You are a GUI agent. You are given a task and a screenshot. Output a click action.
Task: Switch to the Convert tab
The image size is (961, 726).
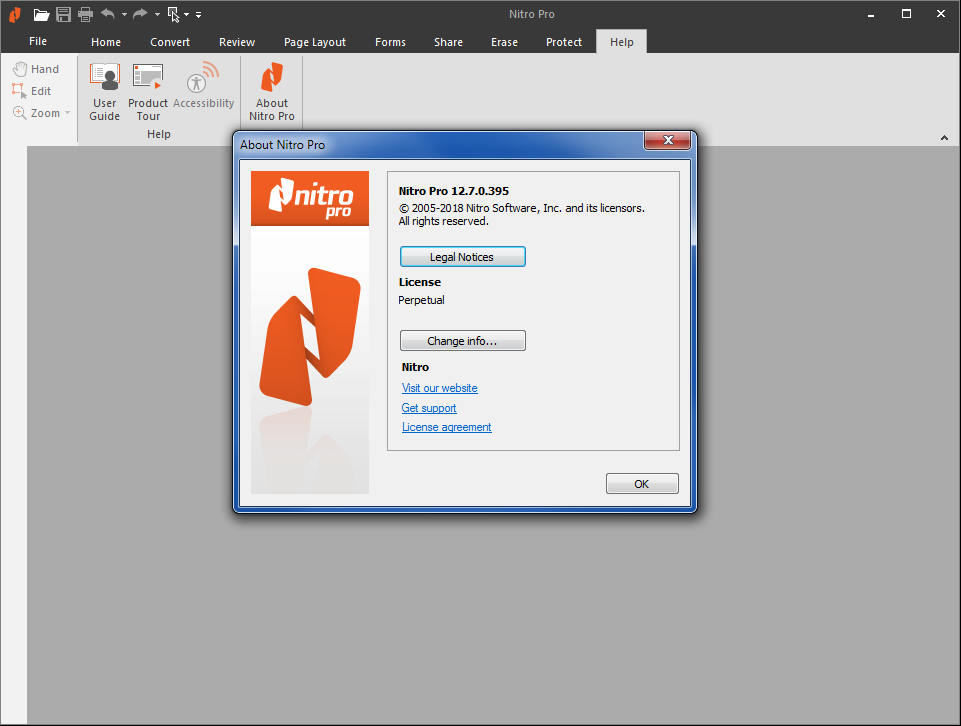(x=170, y=42)
